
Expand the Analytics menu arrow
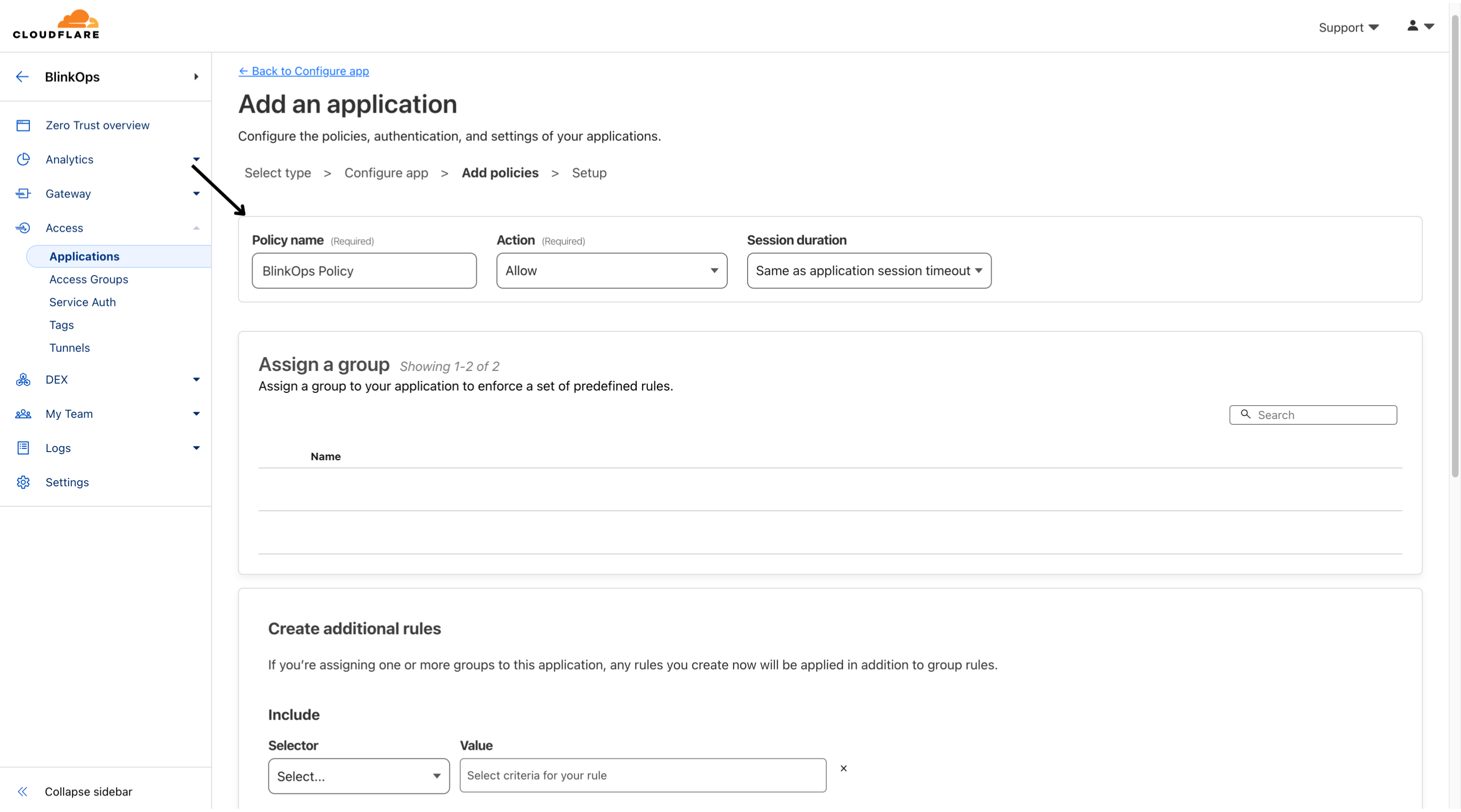point(196,159)
